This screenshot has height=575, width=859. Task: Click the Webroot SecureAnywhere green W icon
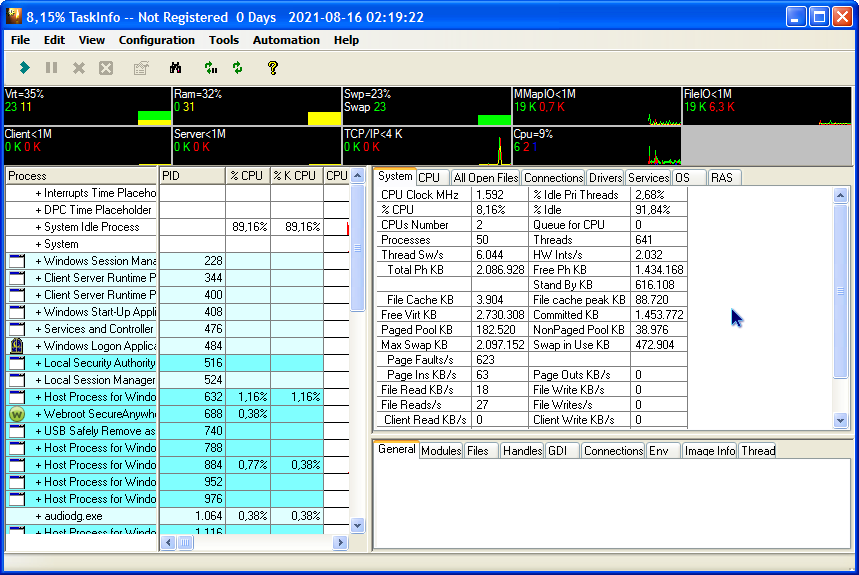click(x=17, y=414)
